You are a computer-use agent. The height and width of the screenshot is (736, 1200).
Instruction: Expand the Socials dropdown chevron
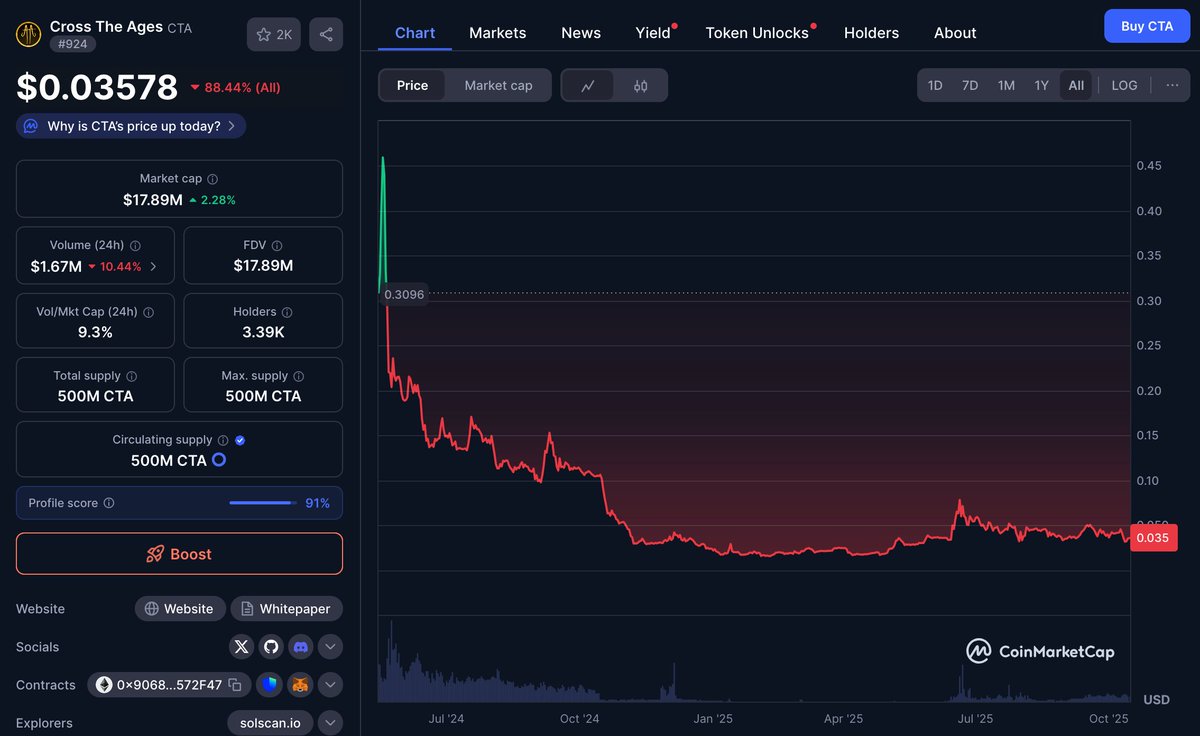pyautogui.click(x=330, y=647)
